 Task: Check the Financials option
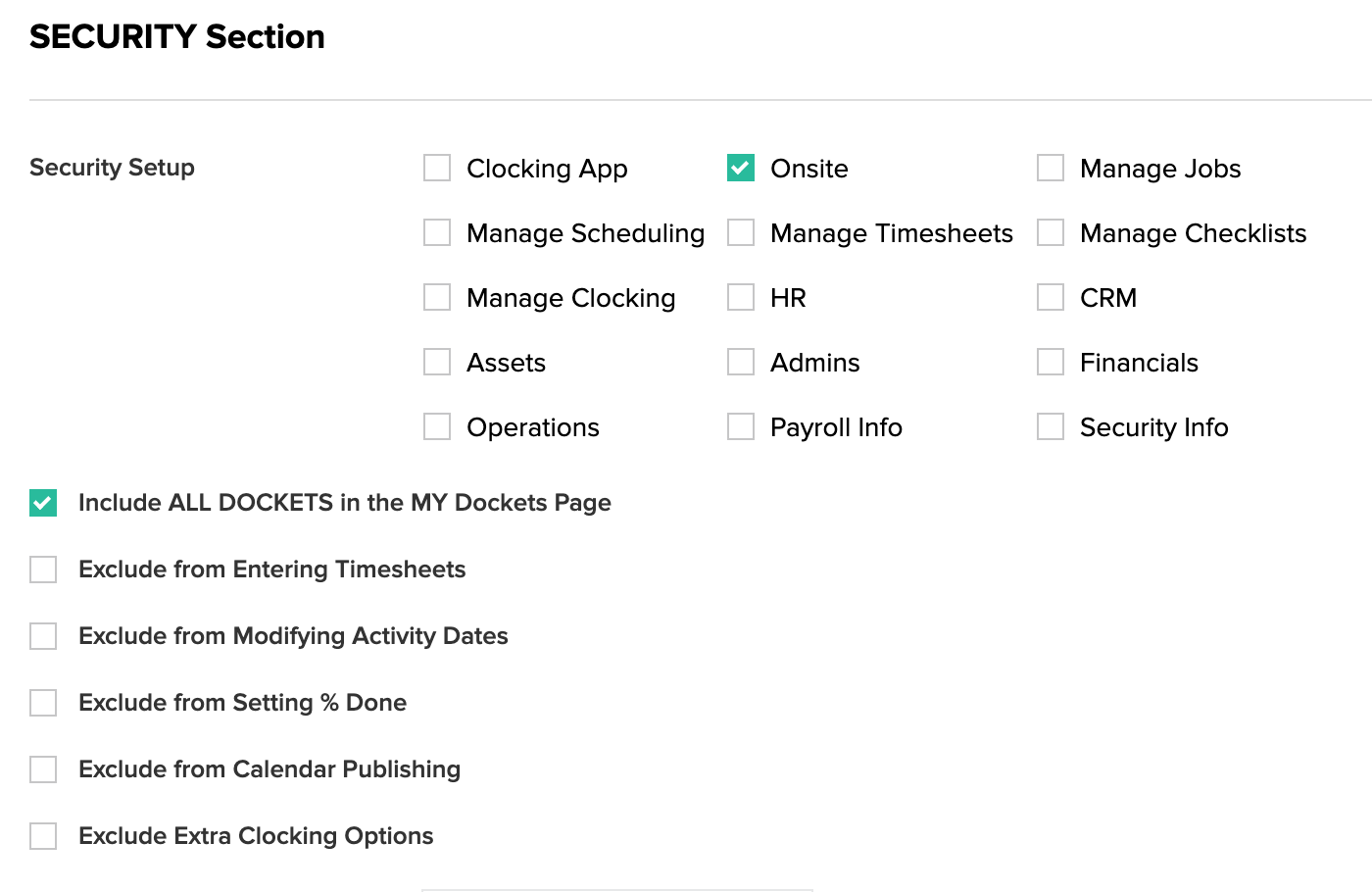click(x=1051, y=362)
